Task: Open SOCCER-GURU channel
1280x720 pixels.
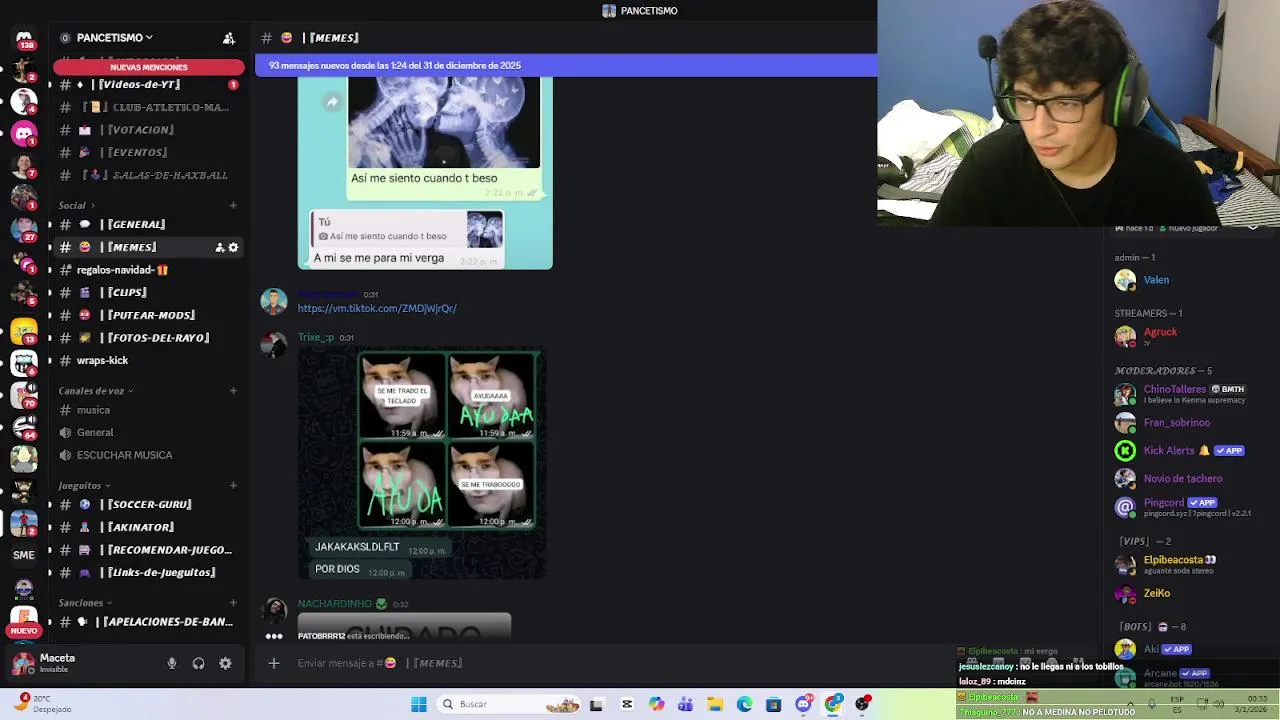Action: click(x=149, y=504)
